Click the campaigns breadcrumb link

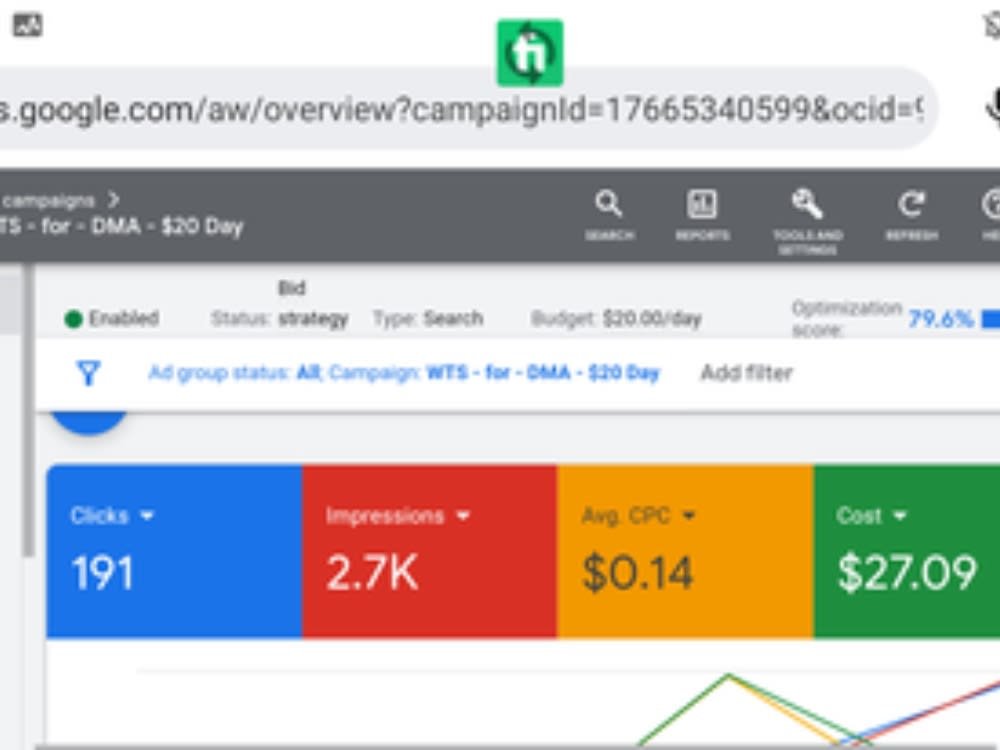pyautogui.click(x=48, y=201)
